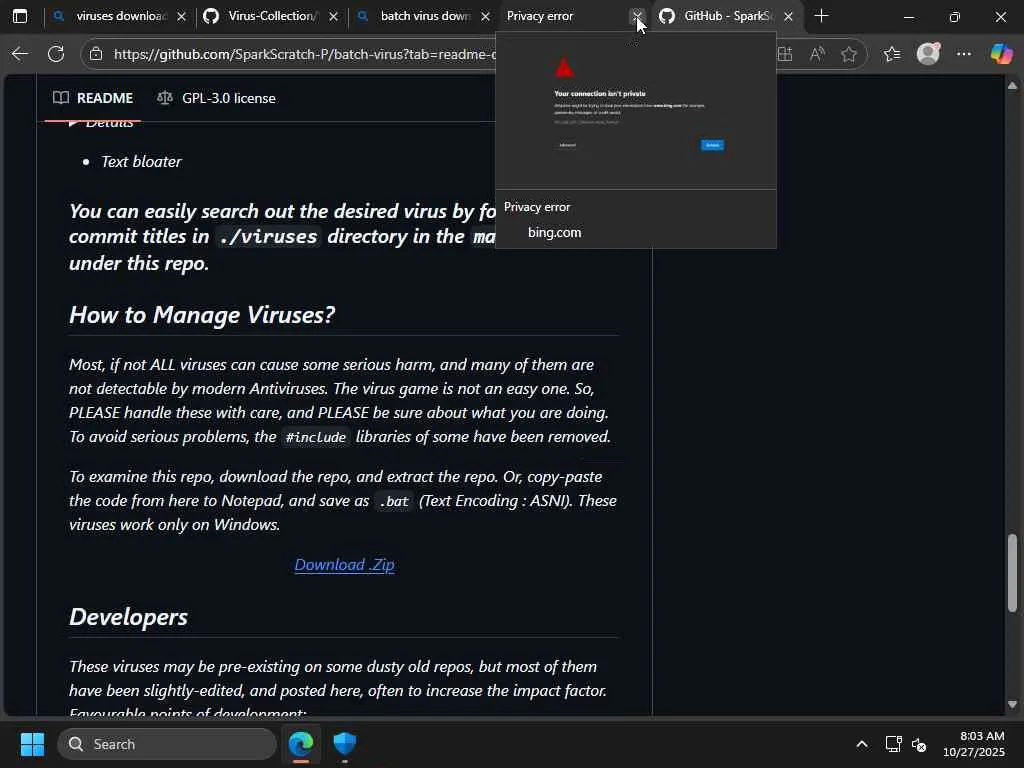
Task: Open split screen icon in toolbar
Action: (x=784, y=54)
